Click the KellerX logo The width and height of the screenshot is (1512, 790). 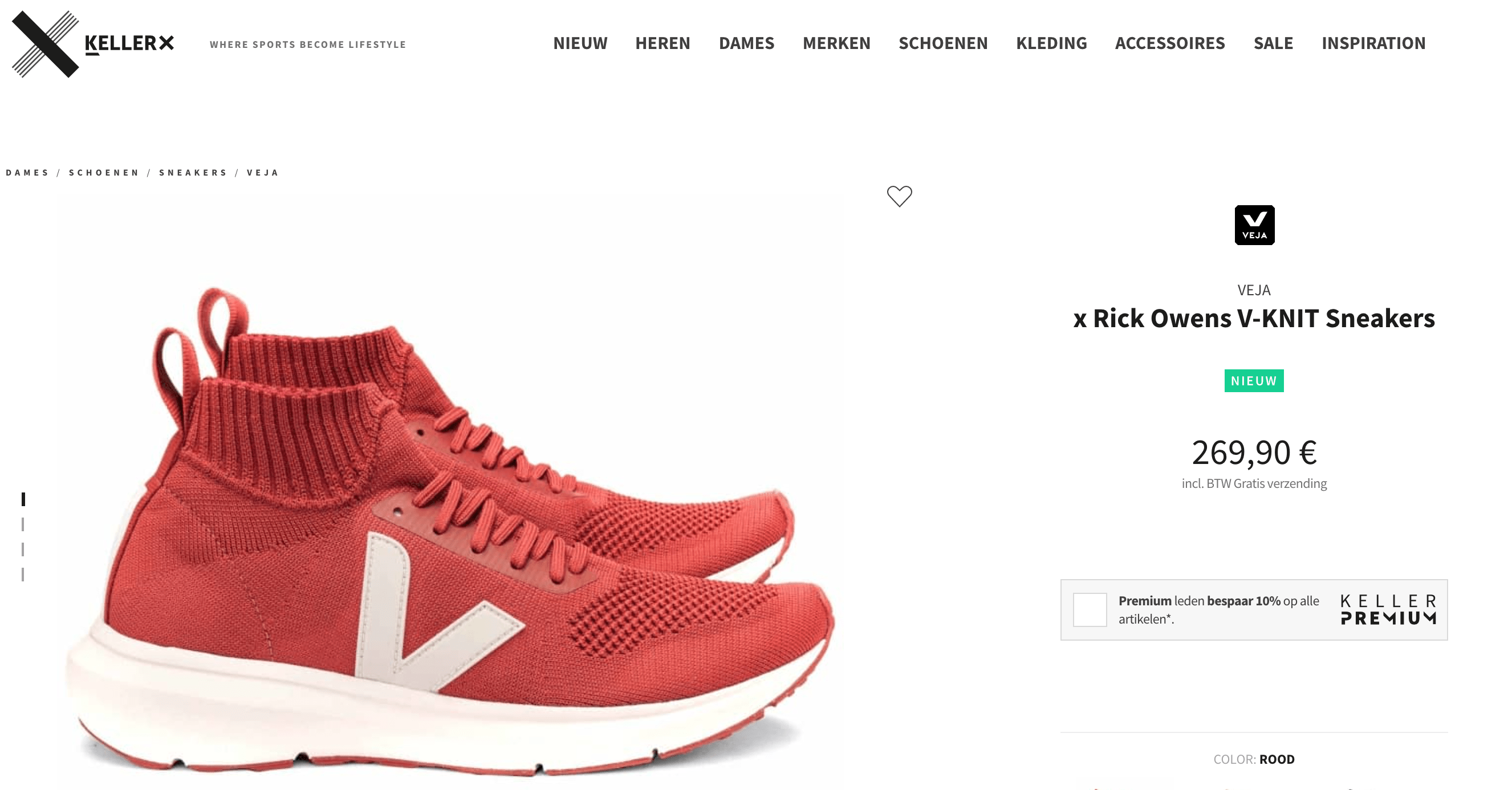point(93,44)
